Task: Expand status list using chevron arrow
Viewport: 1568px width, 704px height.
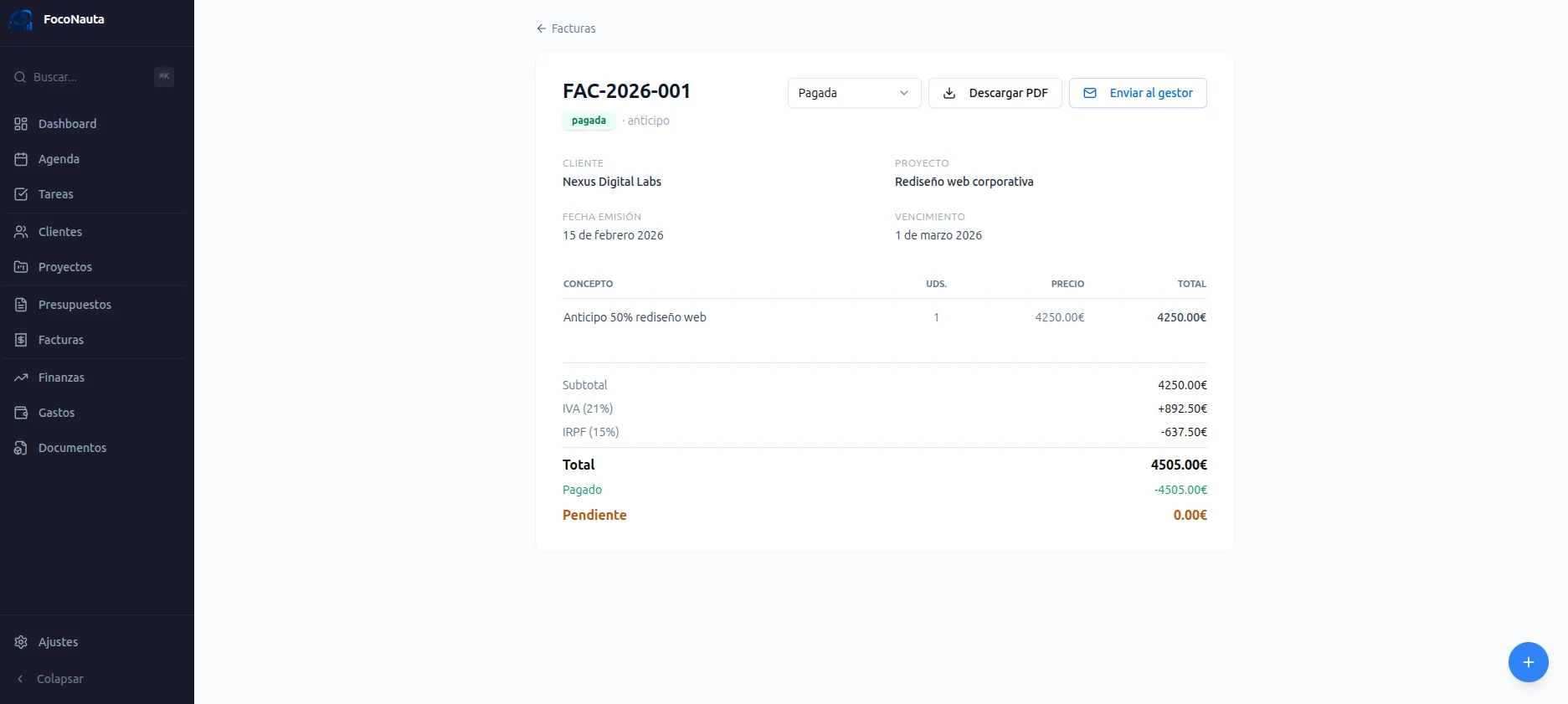Action: coord(904,93)
